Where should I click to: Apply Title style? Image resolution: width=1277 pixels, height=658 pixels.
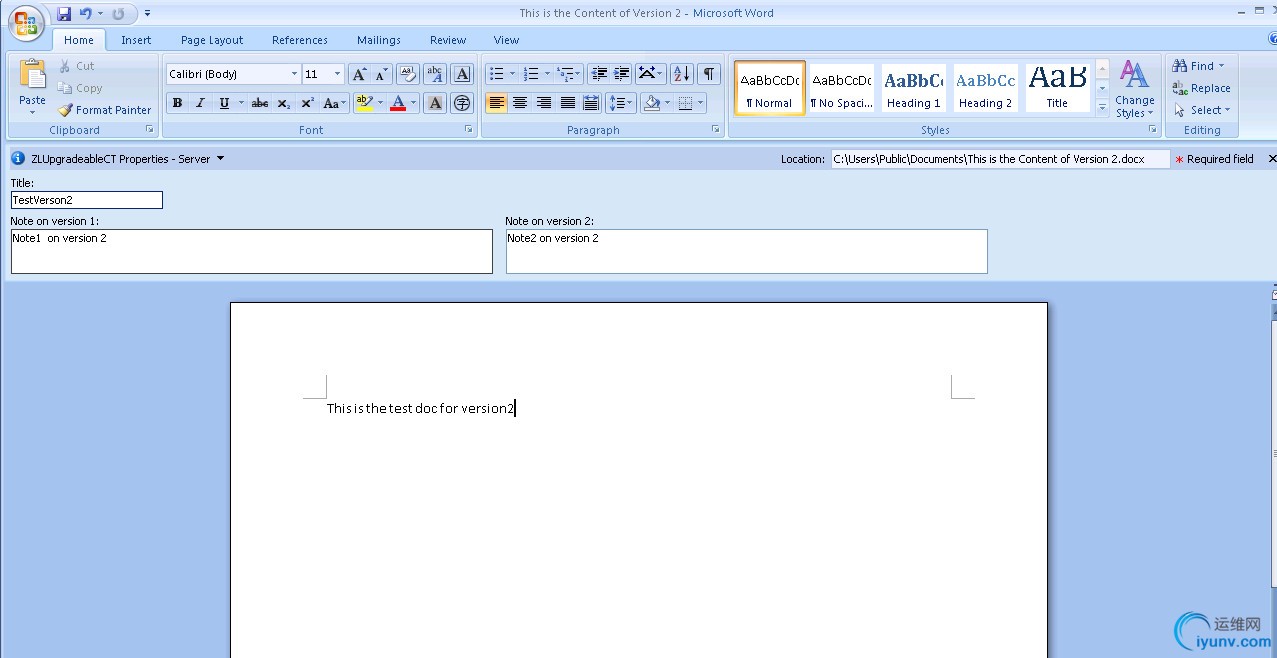(1057, 88)
